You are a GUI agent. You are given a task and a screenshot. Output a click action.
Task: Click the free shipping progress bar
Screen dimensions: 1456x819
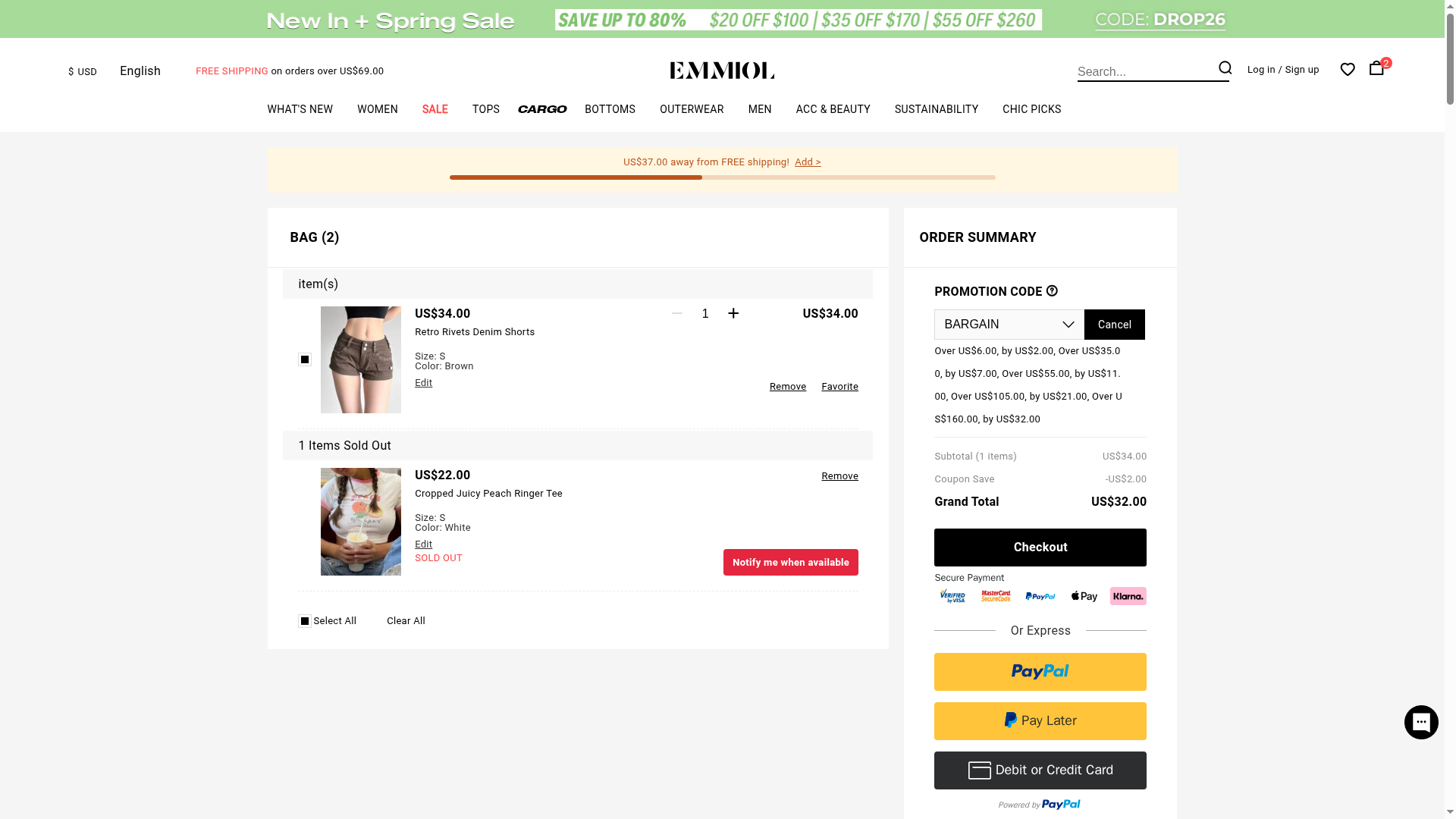click(722, 177)
